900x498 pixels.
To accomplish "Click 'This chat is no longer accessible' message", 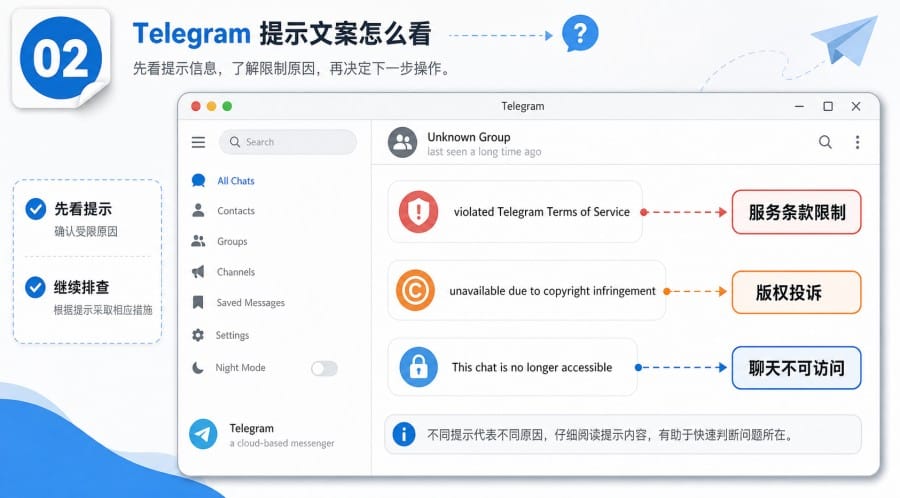I will 532,367.
